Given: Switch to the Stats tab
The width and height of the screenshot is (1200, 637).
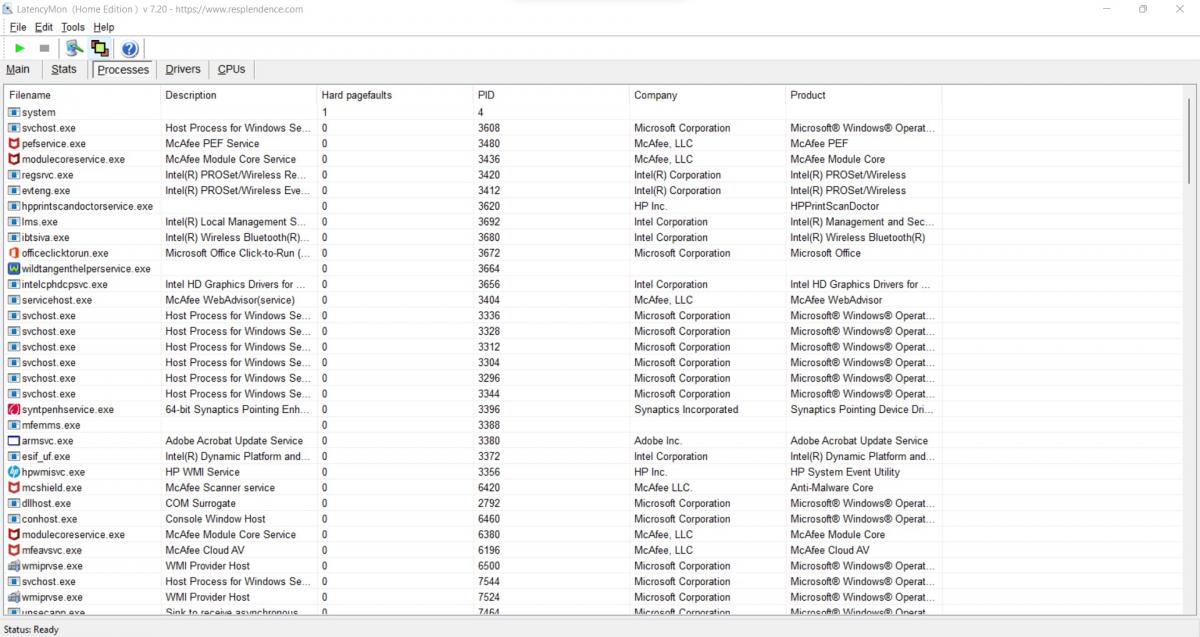Looking at the screenshot, I should pyautogui.click(x=64, y=69).
